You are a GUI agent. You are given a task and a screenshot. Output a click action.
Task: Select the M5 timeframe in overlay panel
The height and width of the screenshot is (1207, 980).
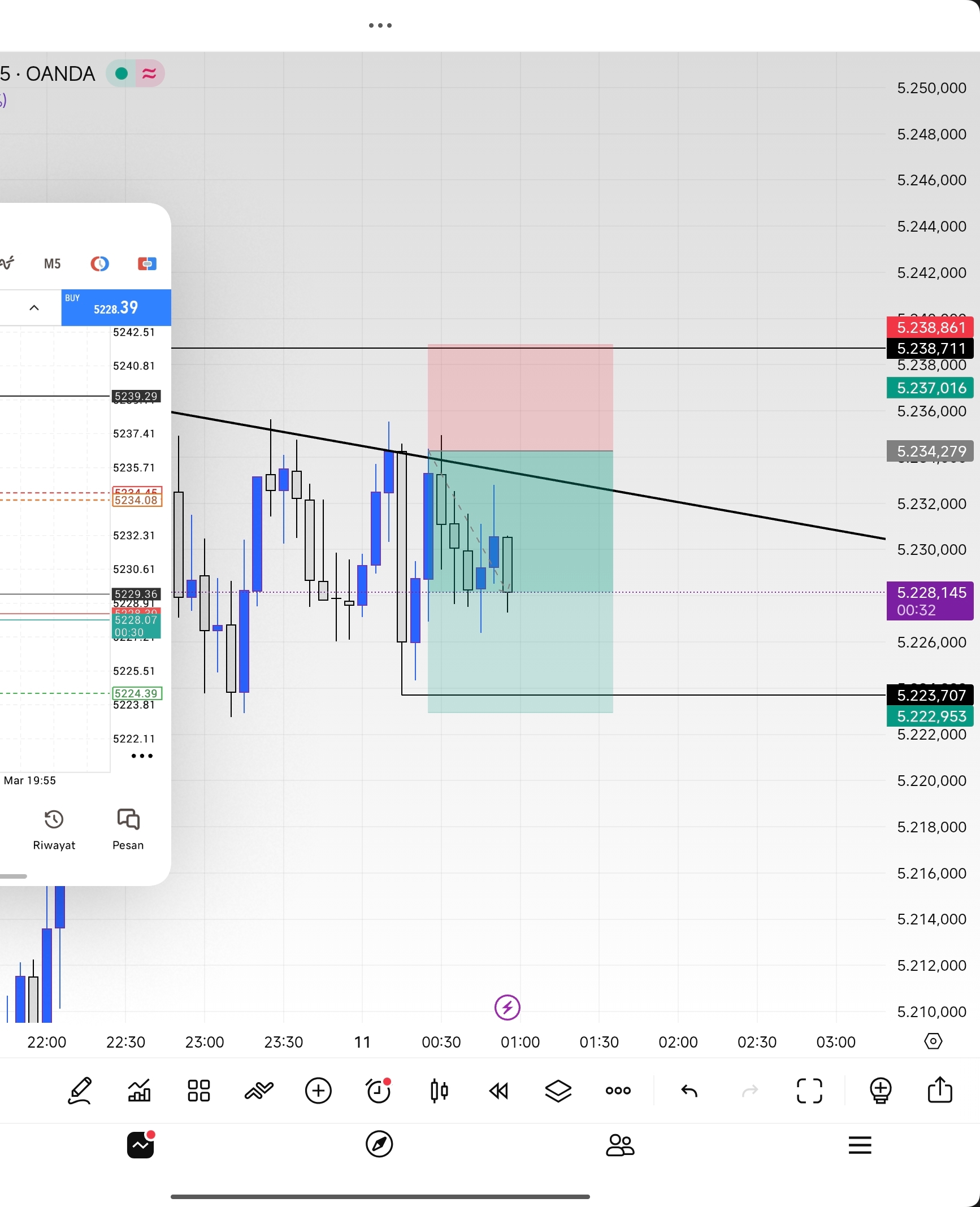click(53, 264)
